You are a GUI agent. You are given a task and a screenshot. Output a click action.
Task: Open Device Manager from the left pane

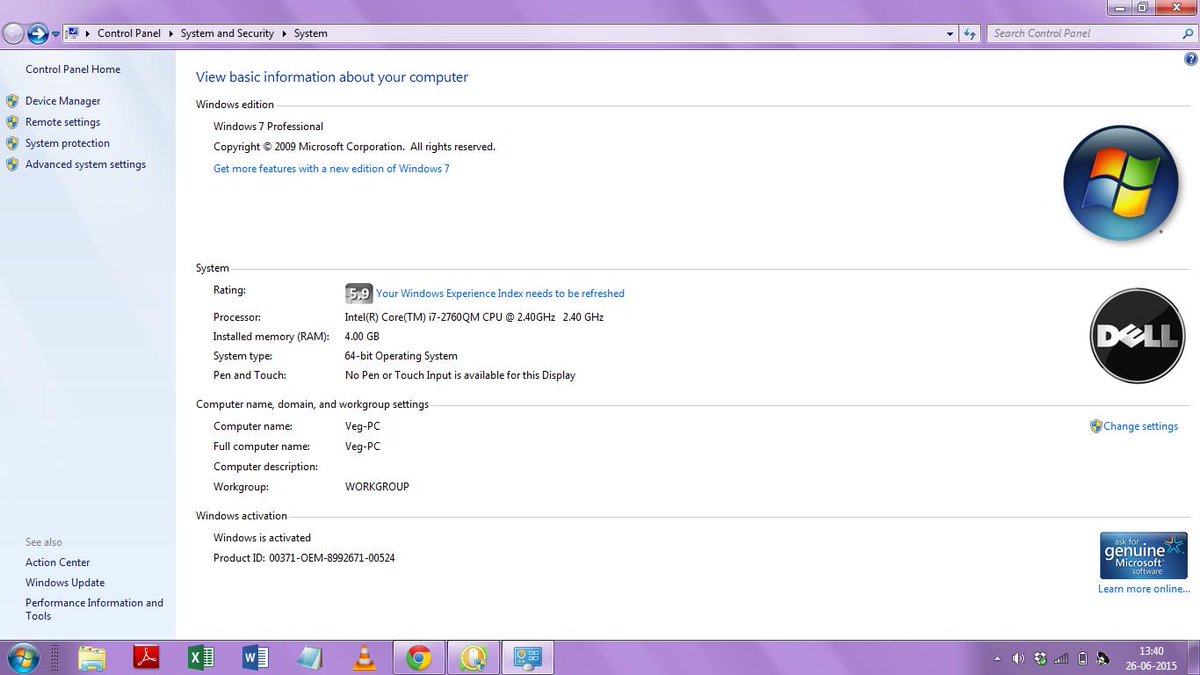63,101
